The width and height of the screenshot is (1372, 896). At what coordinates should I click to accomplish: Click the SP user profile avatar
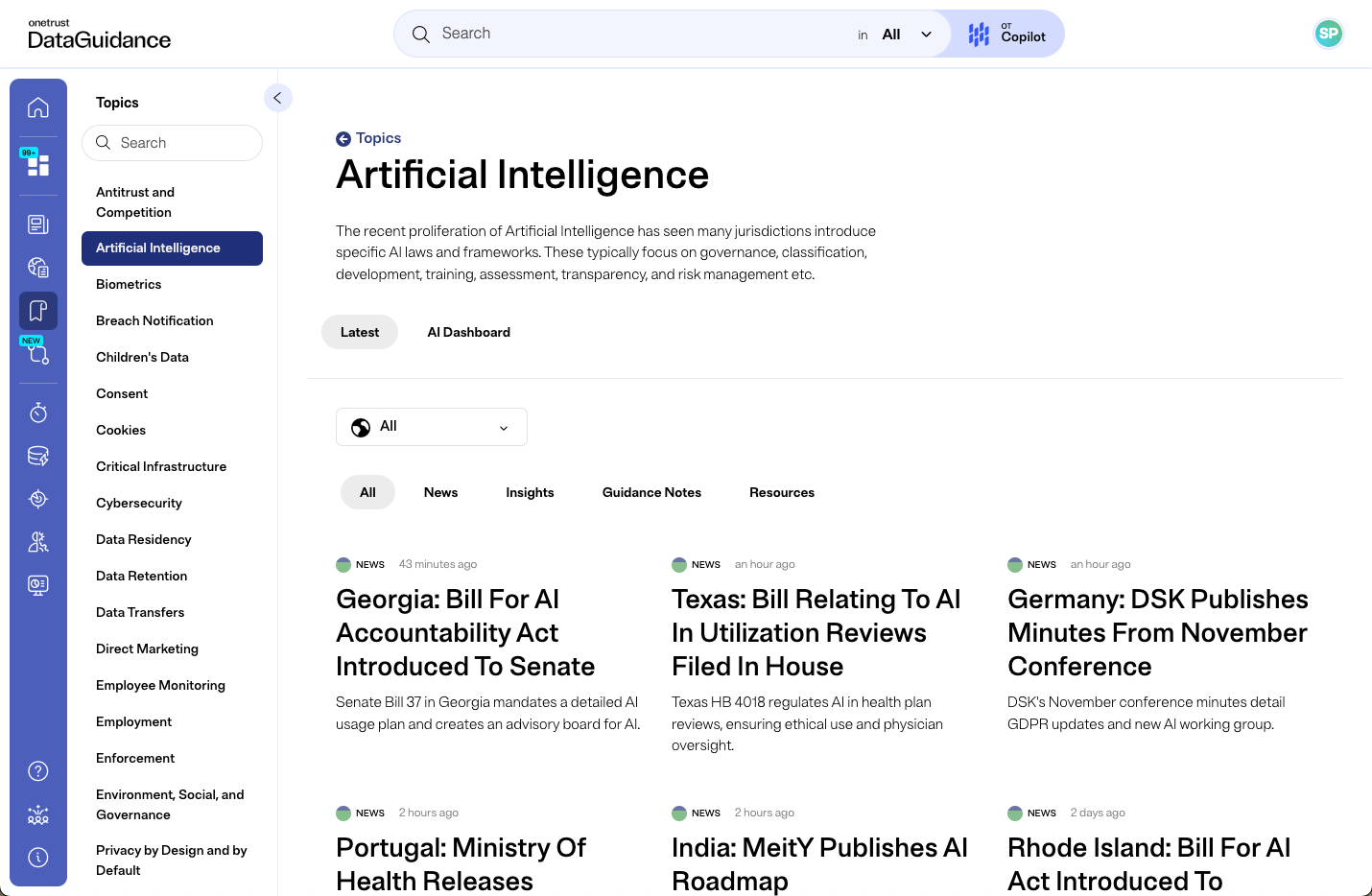pyautogui.click(x=1328, y=34)
